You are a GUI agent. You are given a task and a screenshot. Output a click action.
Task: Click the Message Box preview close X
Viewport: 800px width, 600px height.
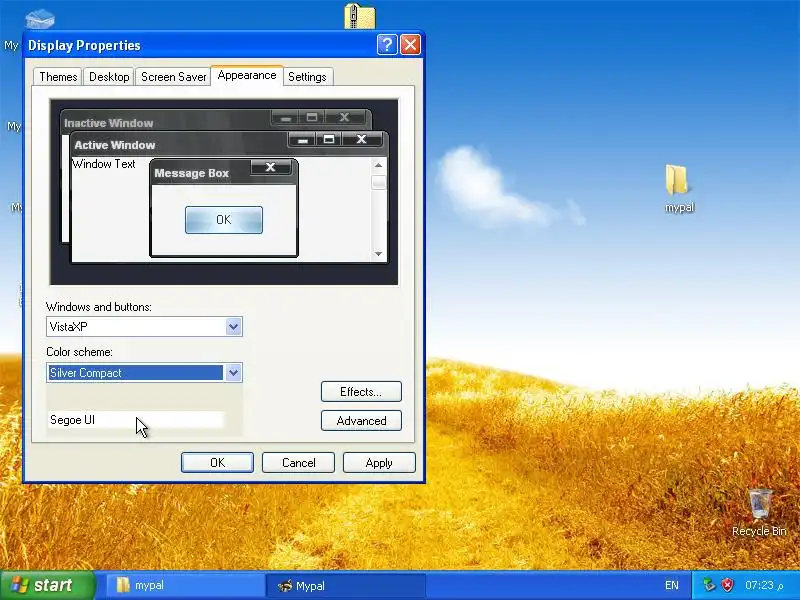(270, 167)
